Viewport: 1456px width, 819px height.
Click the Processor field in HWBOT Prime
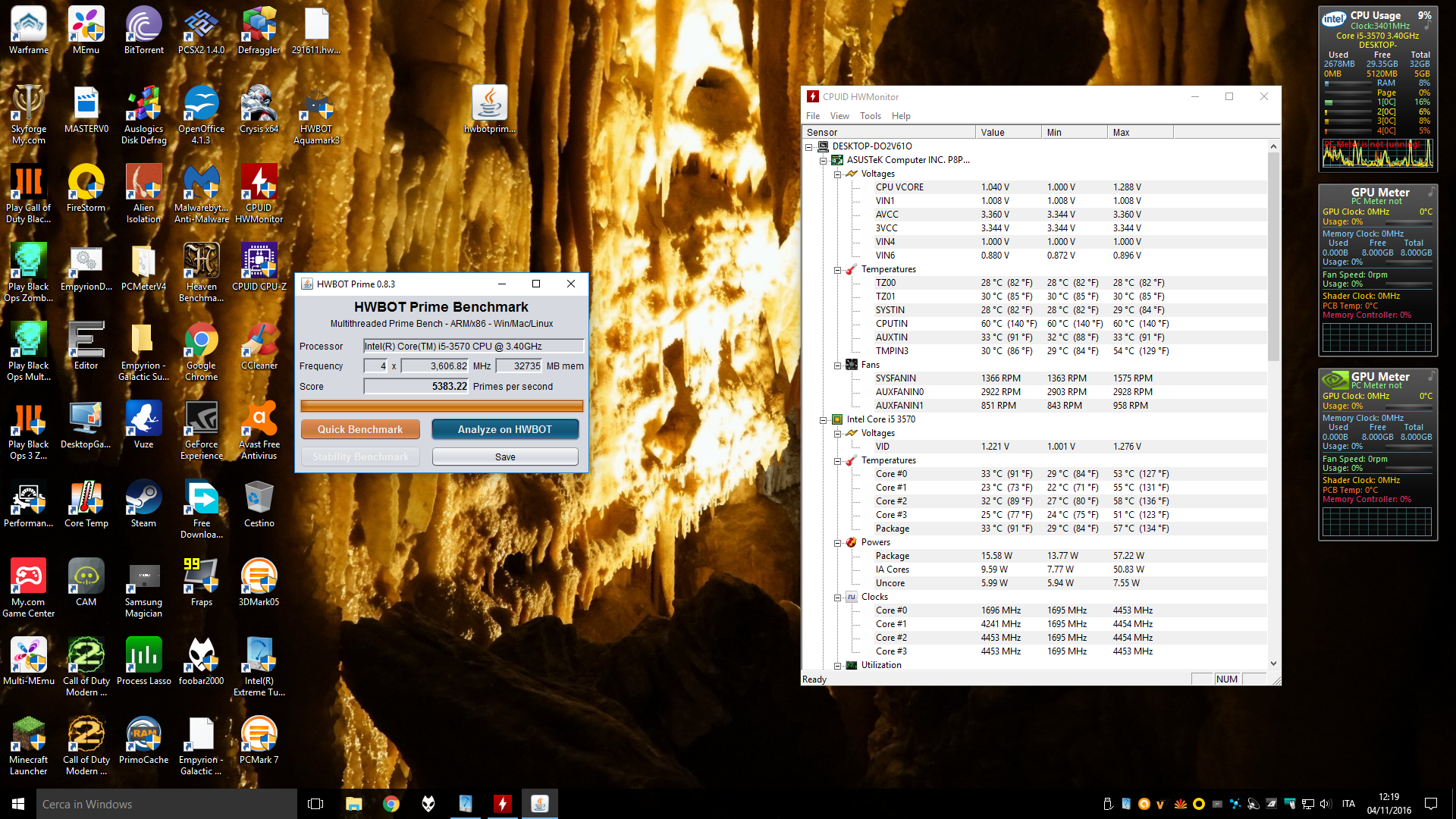pyautogui.click(x=473, y=346)
